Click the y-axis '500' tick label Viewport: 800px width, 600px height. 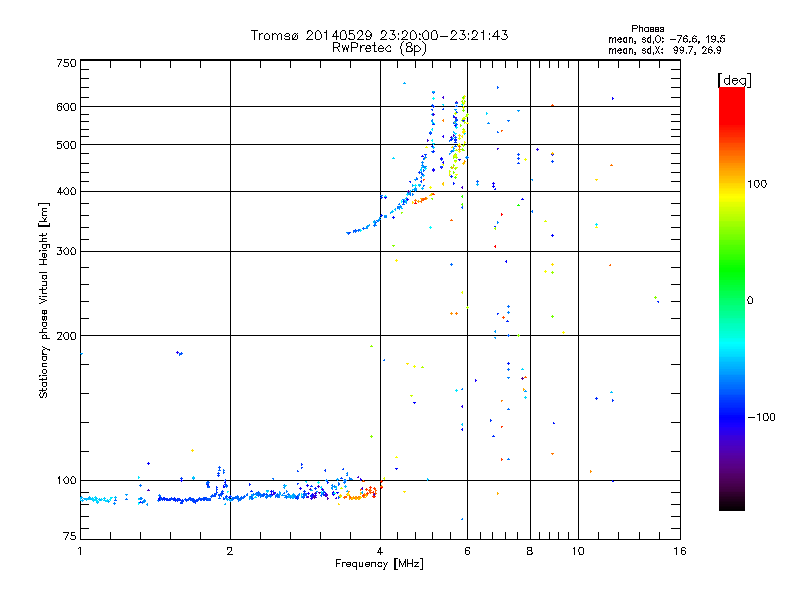pyautogui.click(x=66, y=145)
